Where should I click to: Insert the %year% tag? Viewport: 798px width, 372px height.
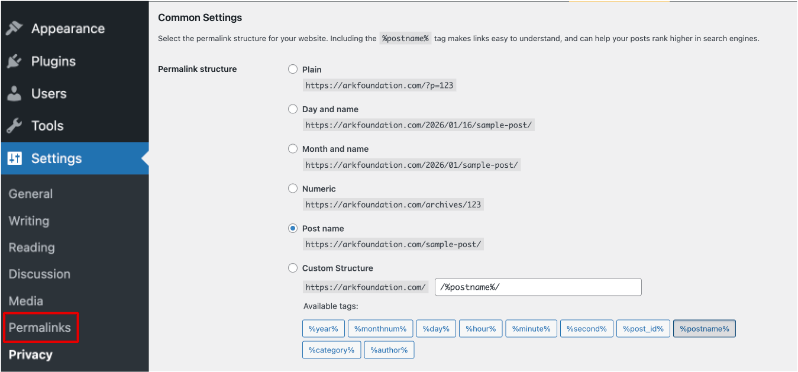324,329
